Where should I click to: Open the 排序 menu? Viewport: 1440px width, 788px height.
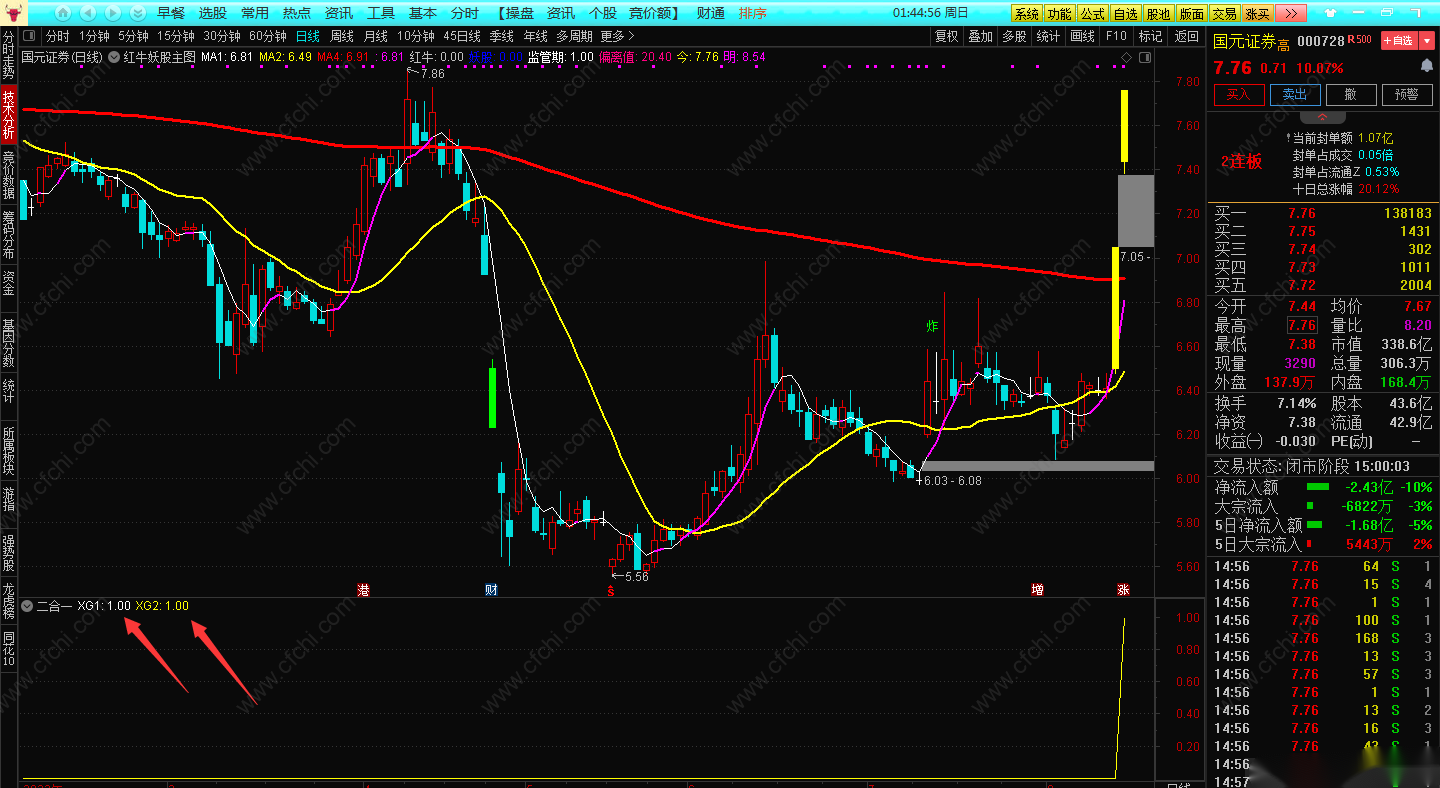click(753, 13)
